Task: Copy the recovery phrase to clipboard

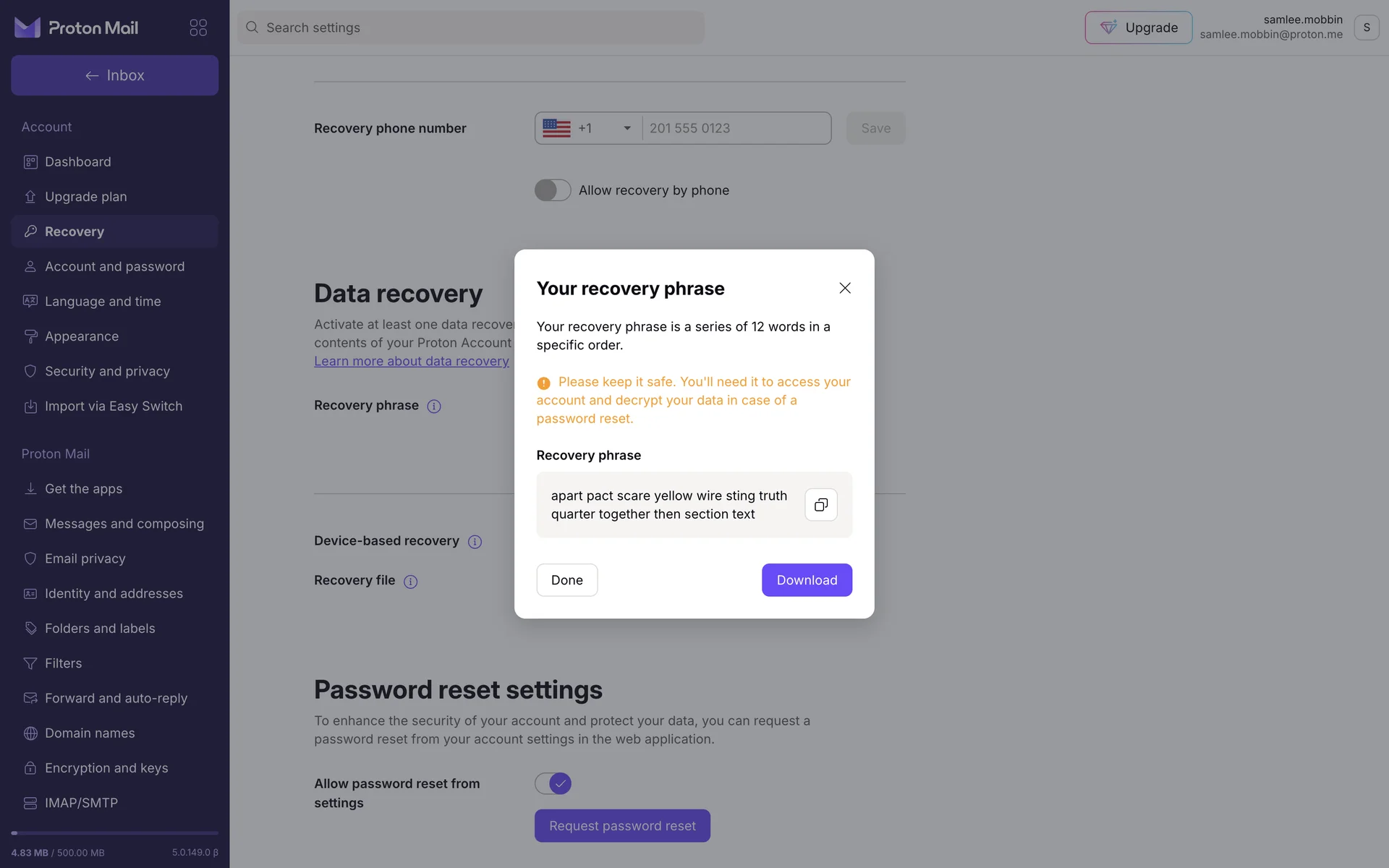Action: [x=820, y=505]
